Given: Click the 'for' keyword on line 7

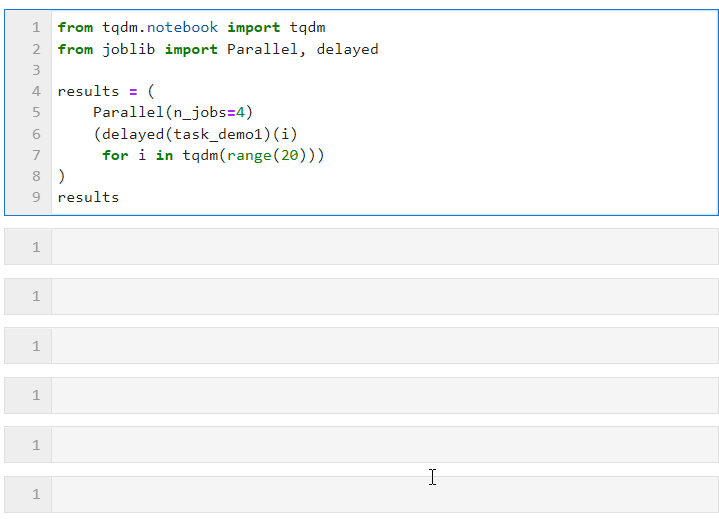Looking at the screenshot, I should pyautogui.click(x=115, y=155).
